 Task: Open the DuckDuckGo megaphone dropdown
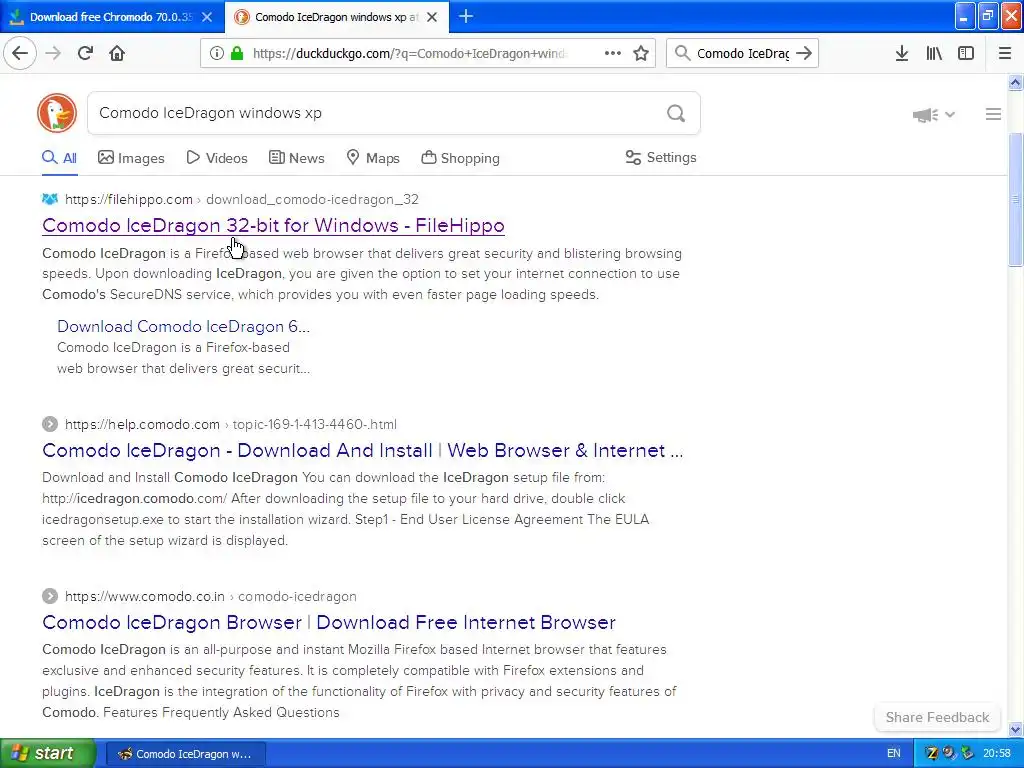click(934, 114)
